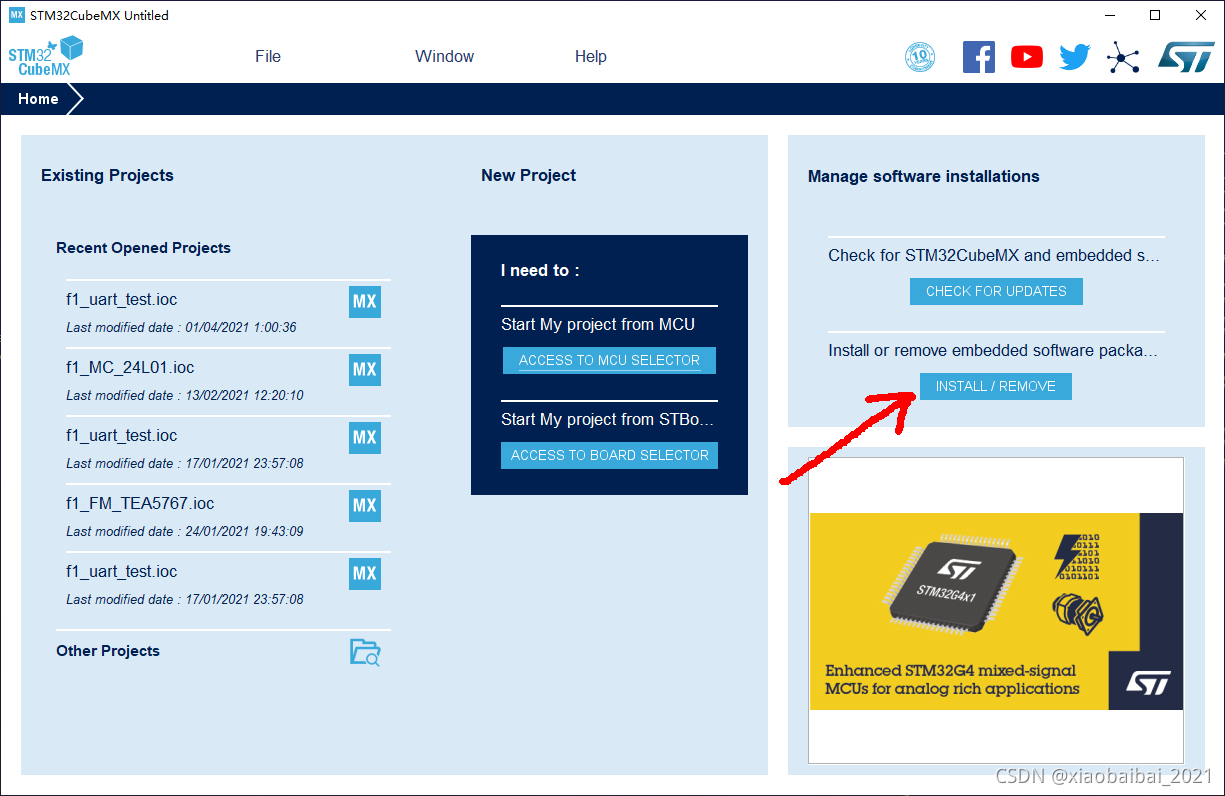Open the 10th anniversary badge icon
Screen dimensions: 1225x796
click(x=920, y=57)
